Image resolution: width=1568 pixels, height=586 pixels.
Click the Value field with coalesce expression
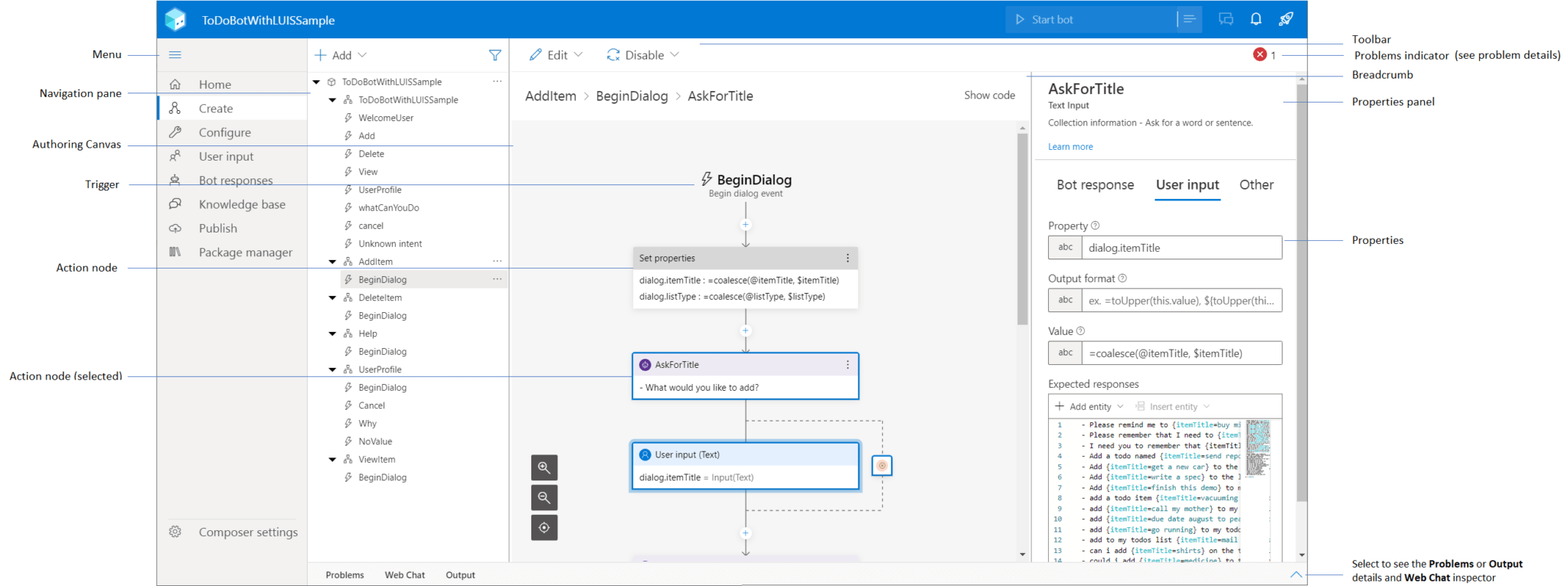coord(1181,353)
